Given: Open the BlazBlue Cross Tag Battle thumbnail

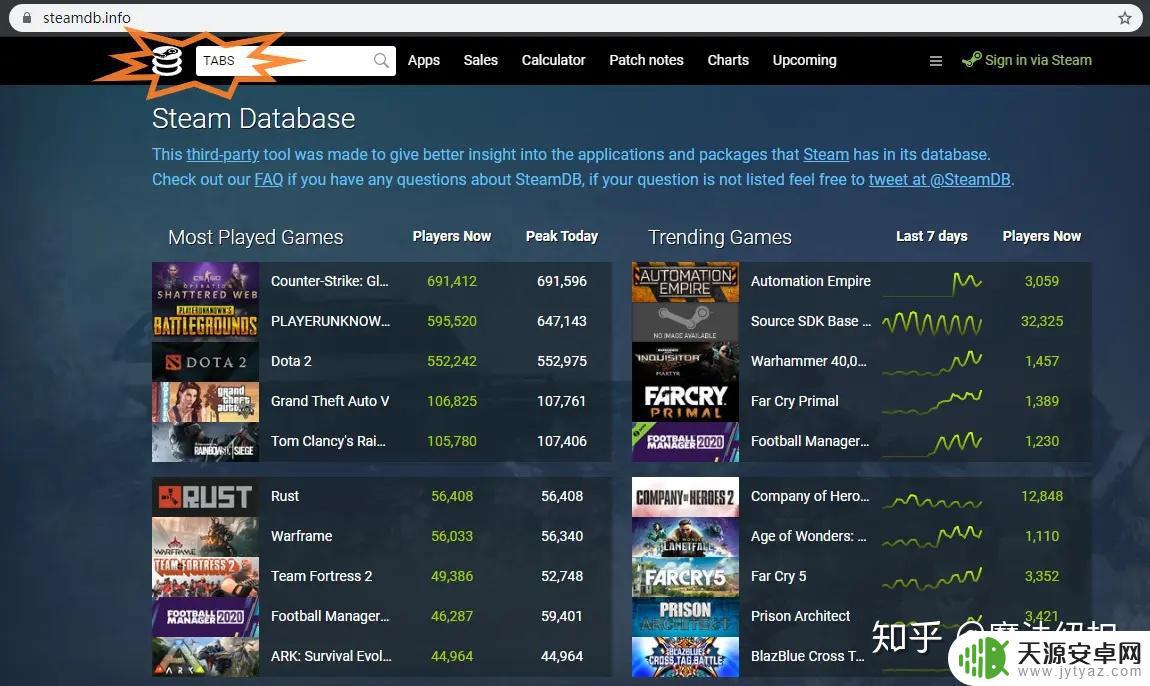Looking at the screenshot, I should (x=685, y=657).
